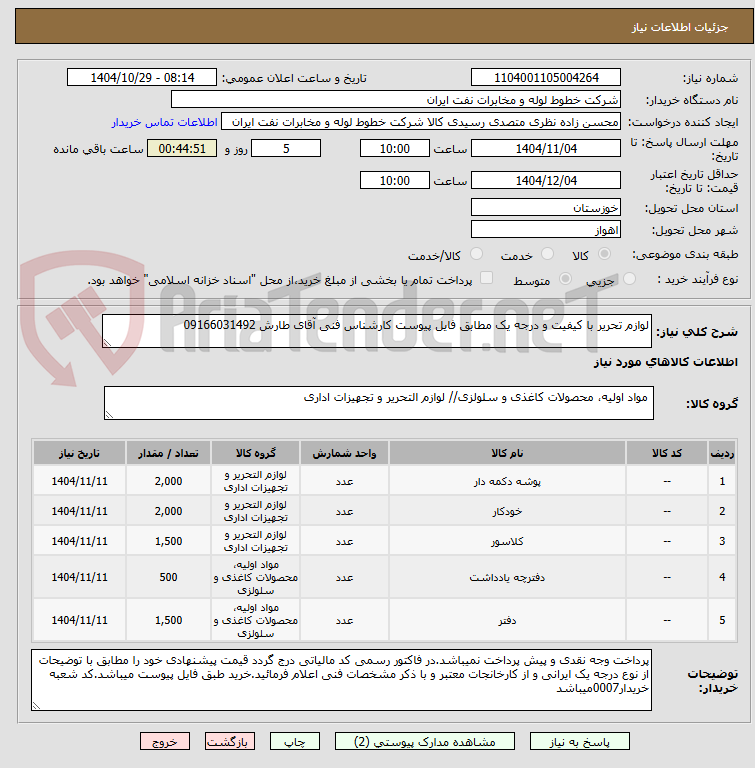Click the item name دفترچه یادداشت

[x=507, y=578]
